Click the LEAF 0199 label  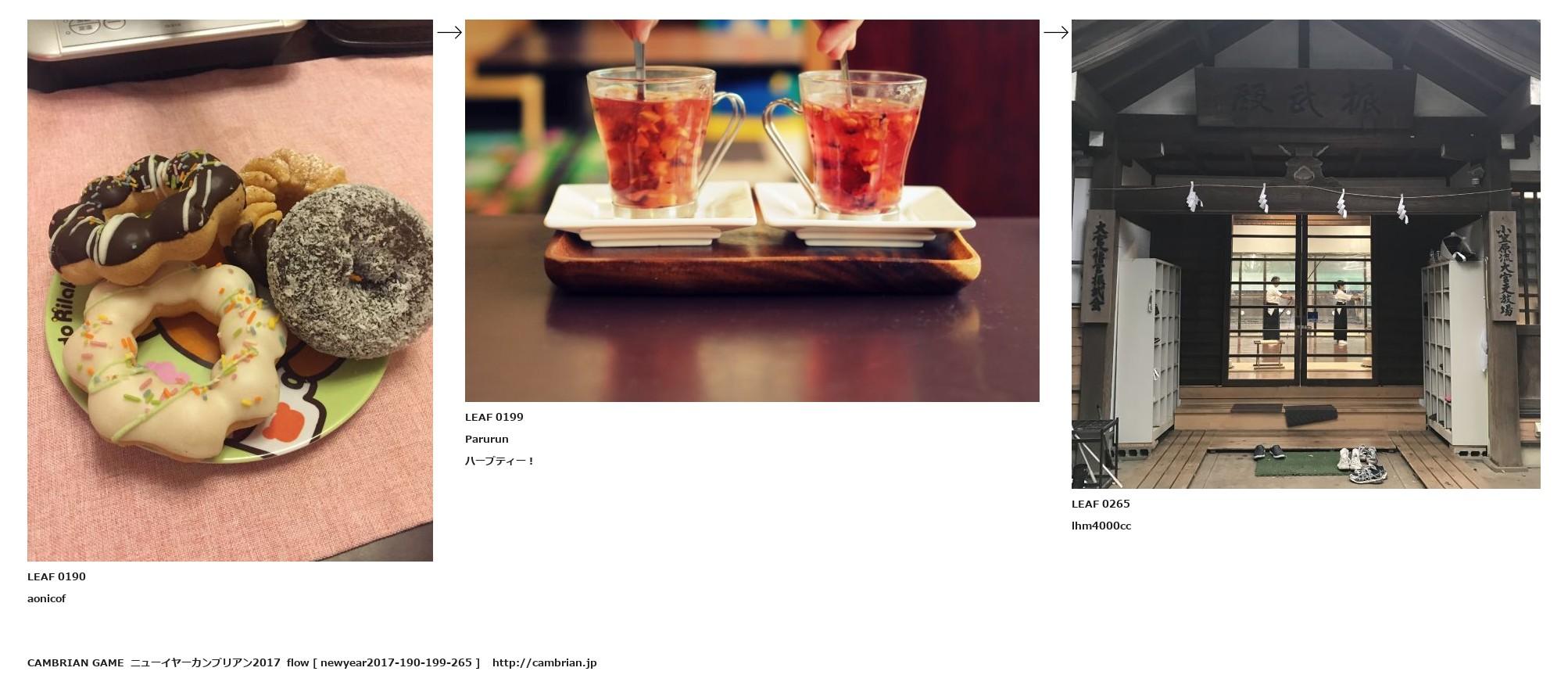coord(494,417)
